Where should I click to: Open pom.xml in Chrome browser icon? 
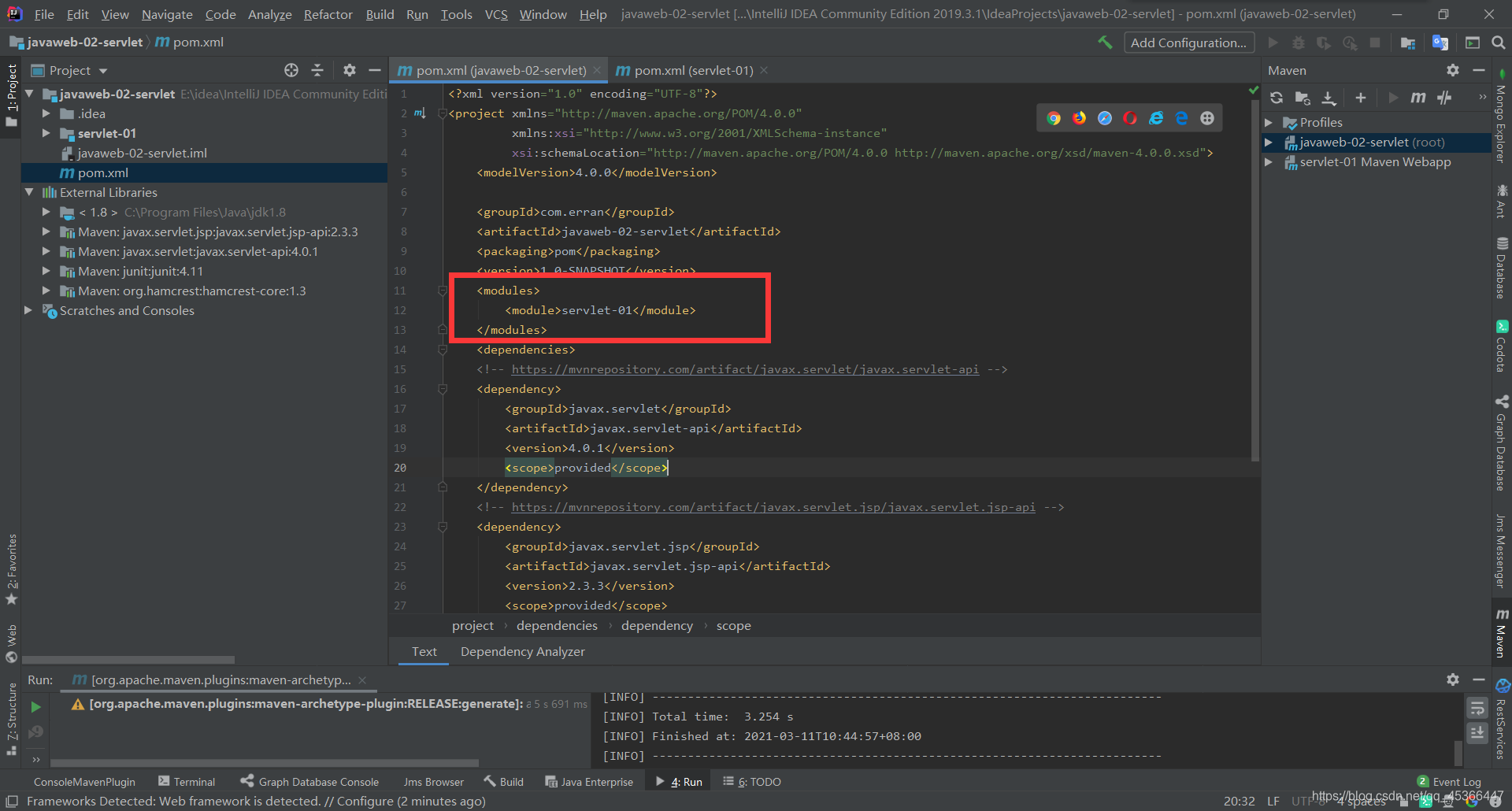click(x=1054, y=118)
